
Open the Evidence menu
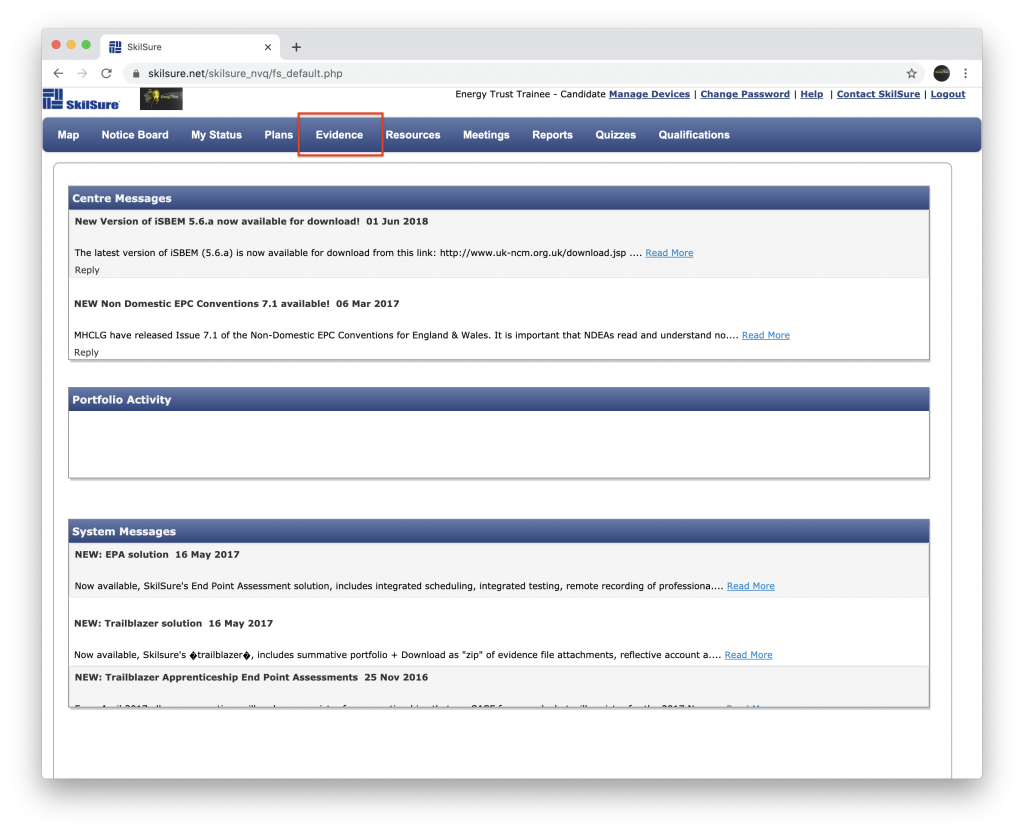[x=340, y=135]
